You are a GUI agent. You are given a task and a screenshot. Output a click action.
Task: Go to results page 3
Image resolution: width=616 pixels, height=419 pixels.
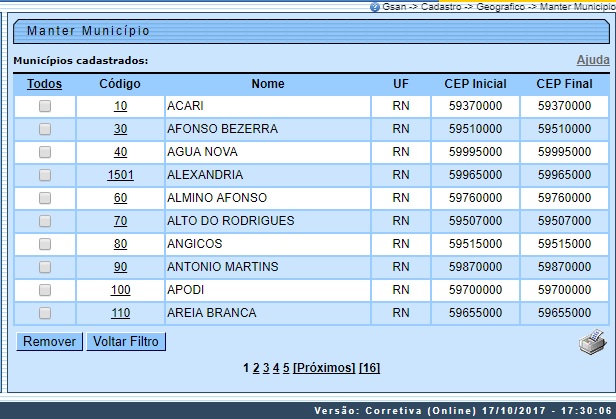pos(266,368)
